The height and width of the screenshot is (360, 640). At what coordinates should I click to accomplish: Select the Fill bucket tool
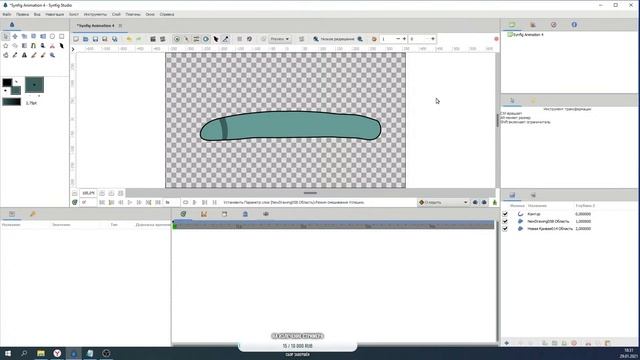[x=6, y=55]
